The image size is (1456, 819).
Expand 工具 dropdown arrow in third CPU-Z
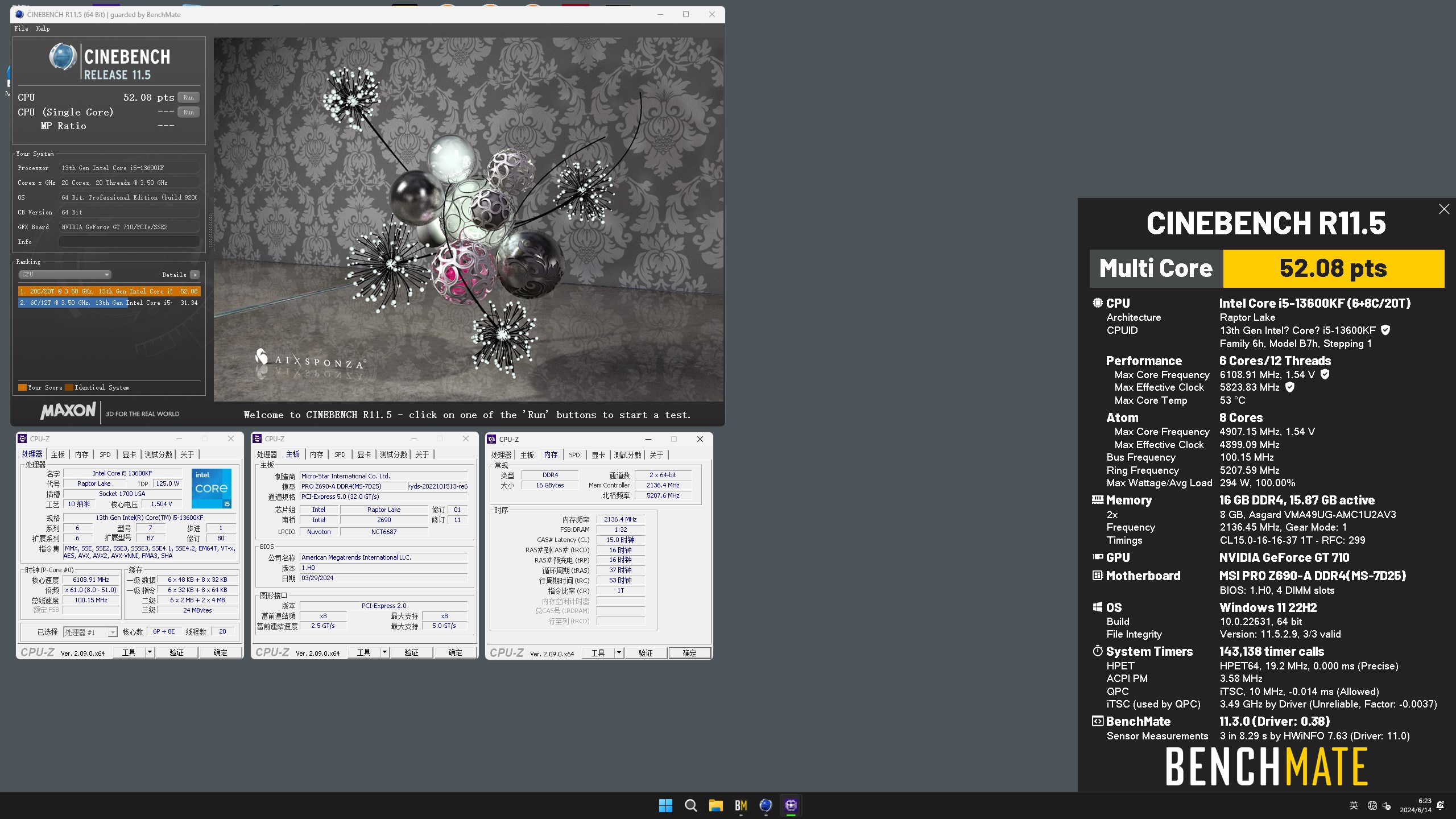tap(619, 653)
